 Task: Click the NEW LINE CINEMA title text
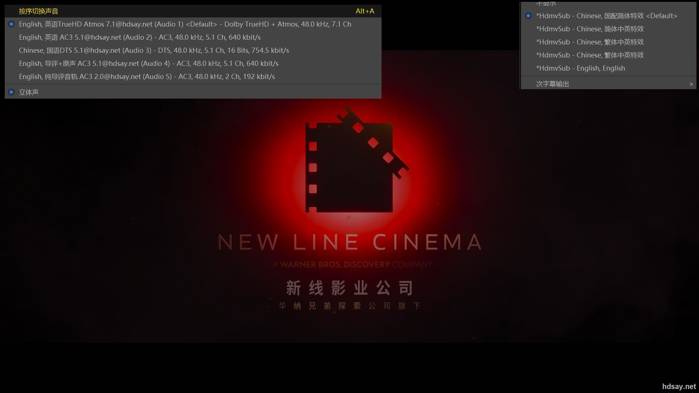tap(350, 243)
